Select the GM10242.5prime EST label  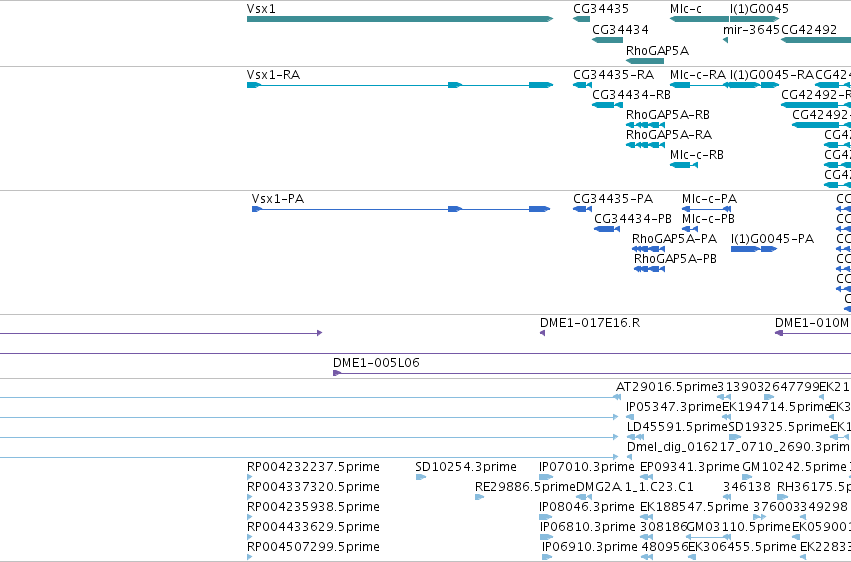coord(793,467)
